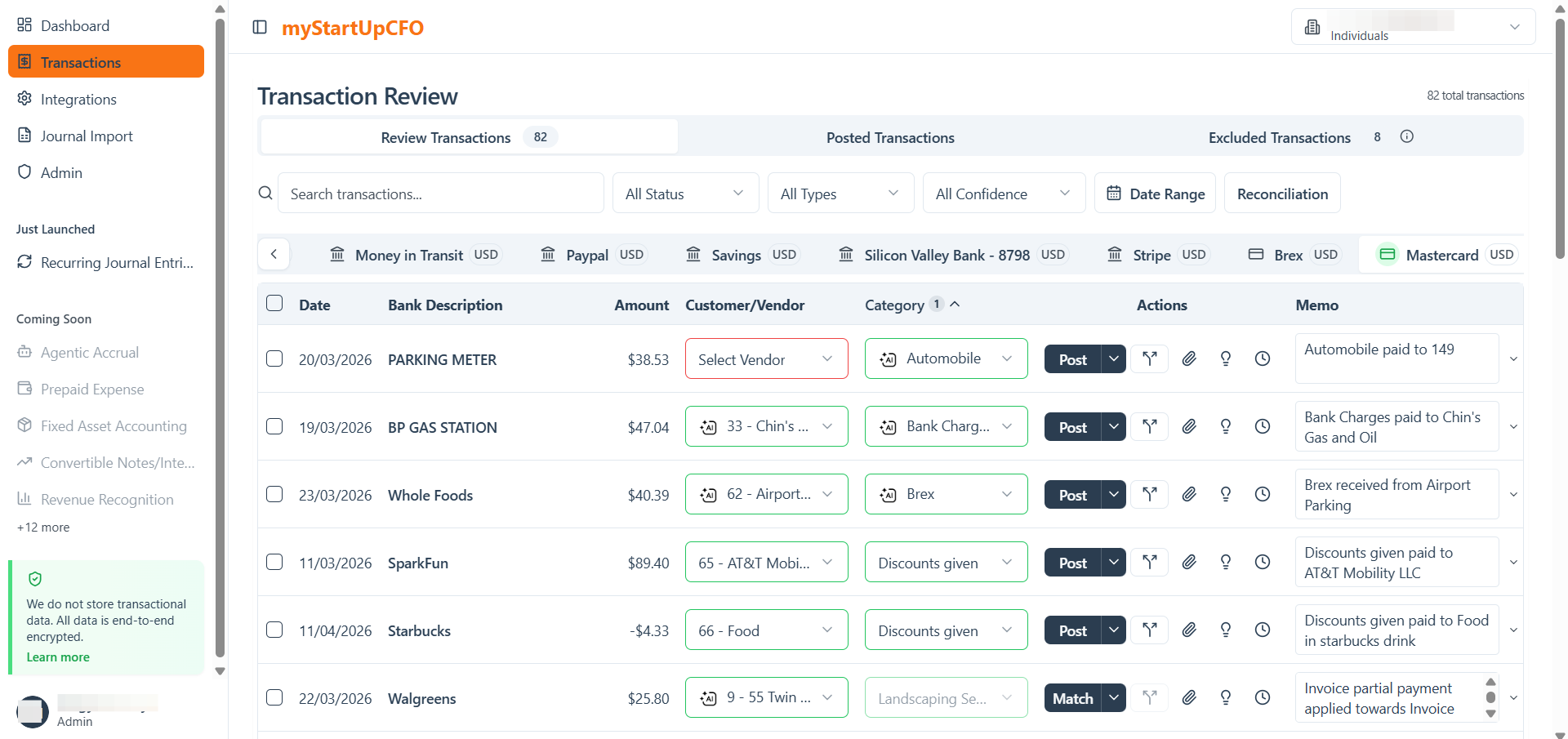Toggle the sidebar panel icon
1568x739 pixels.
tap(260, 27)
